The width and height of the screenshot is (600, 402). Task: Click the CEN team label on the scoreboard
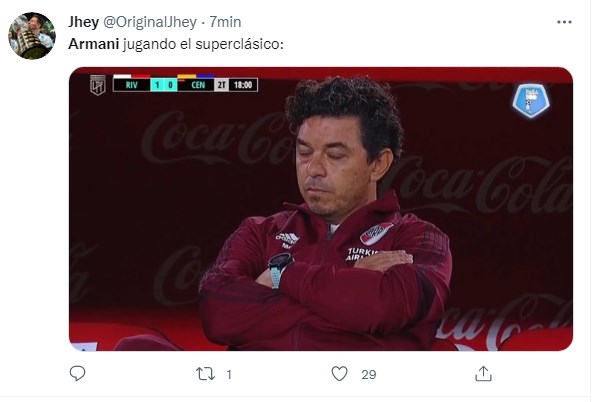[x=196, y=85]
